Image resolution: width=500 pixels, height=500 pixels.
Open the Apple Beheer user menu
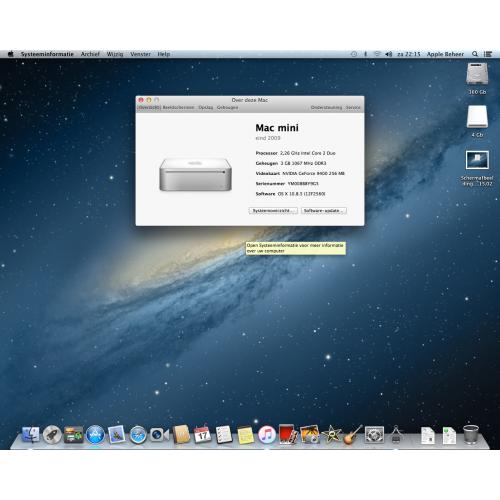(x=445, y=54)
